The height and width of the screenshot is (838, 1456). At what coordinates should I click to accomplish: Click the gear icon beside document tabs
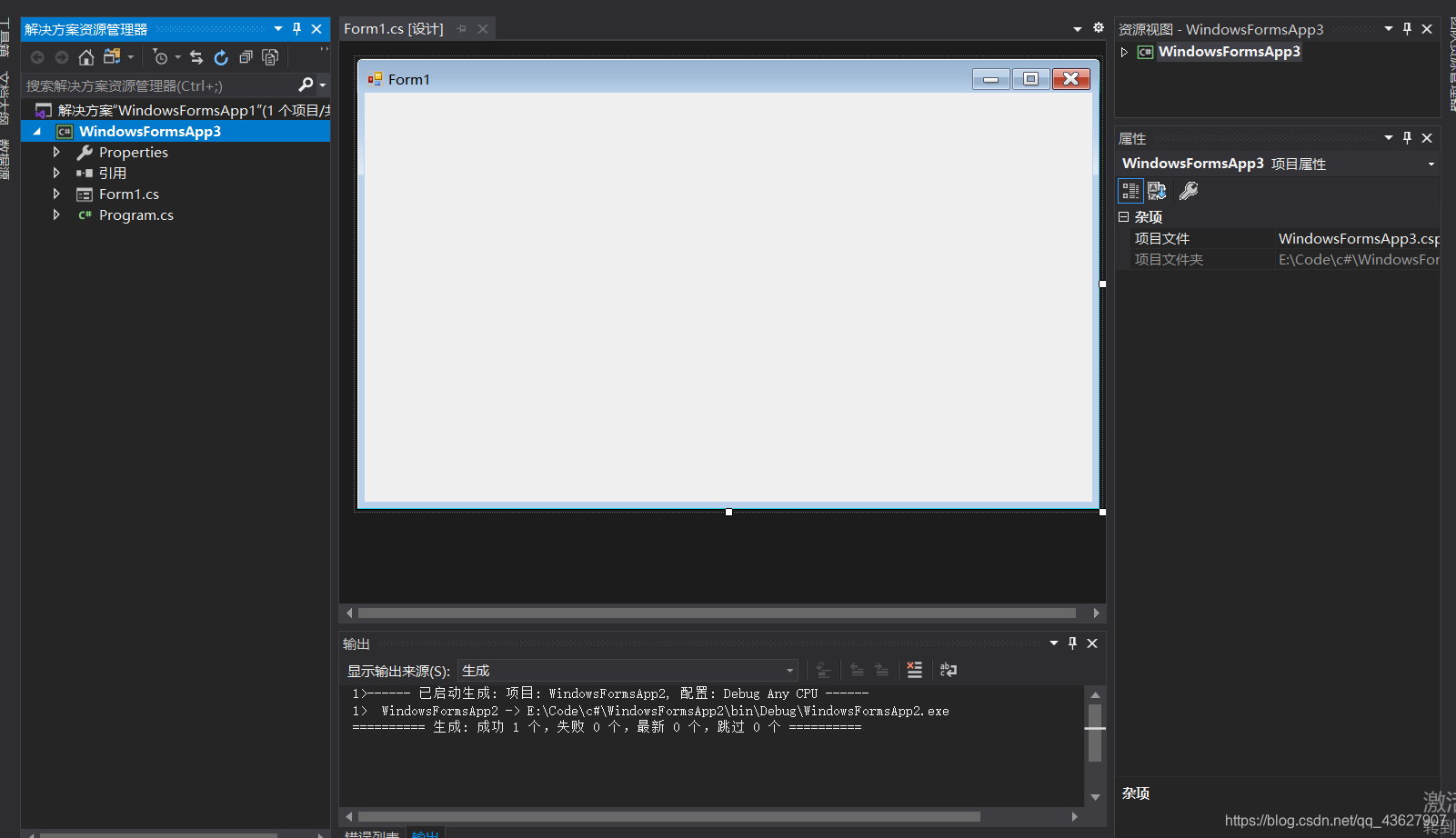pos(1098,28)
